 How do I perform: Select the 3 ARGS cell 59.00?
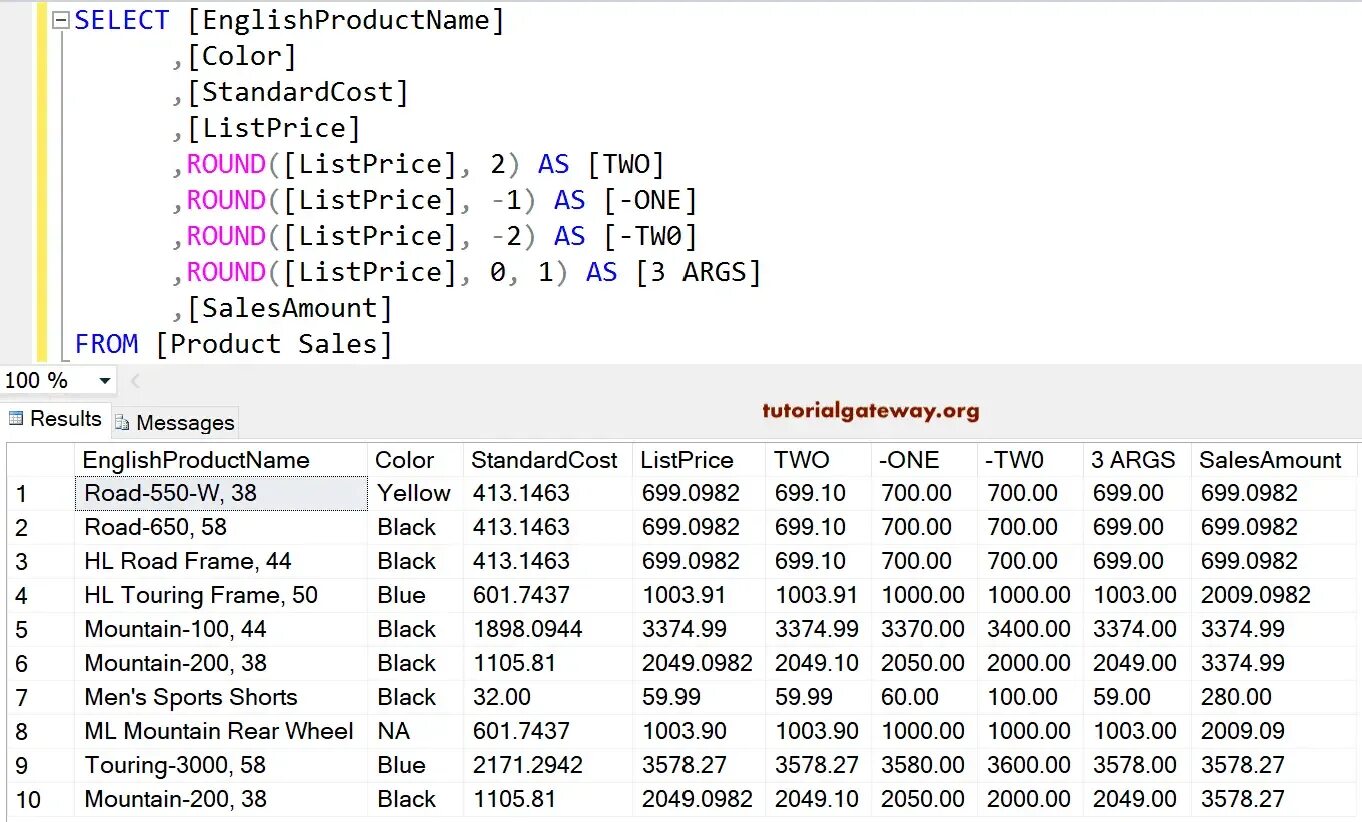1137,698
